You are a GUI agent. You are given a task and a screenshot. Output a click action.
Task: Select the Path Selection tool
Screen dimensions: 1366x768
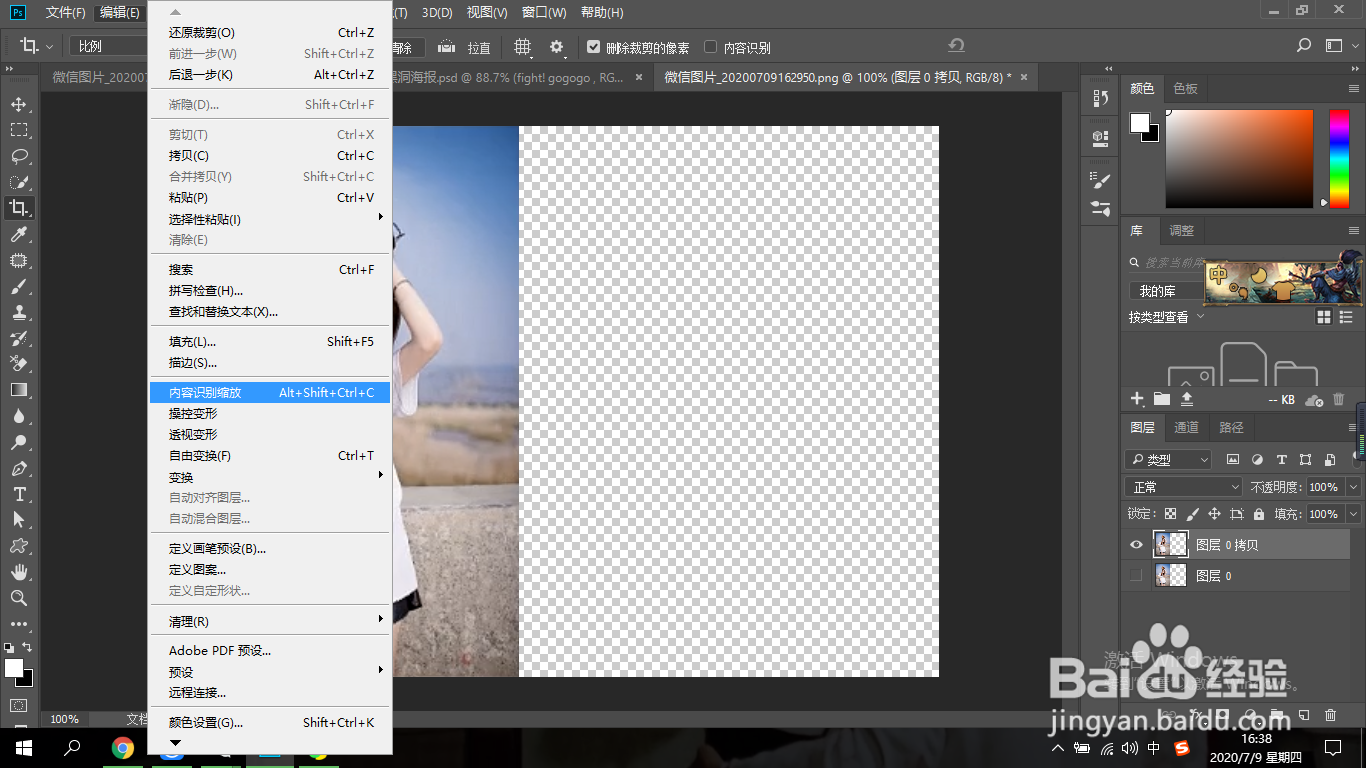[x=19, y=520]
